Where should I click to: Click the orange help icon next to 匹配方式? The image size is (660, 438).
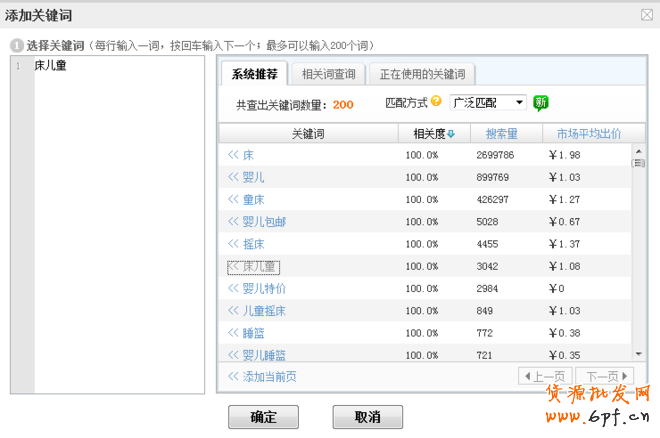coord(436,102)
